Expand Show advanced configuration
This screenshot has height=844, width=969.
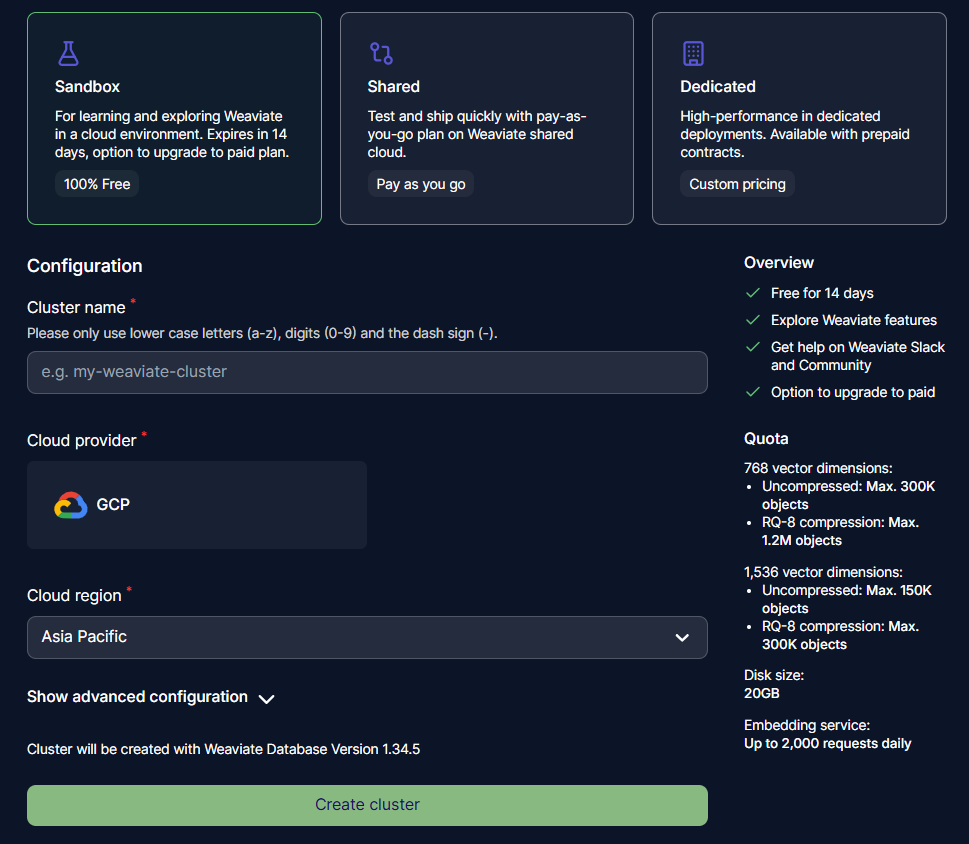click(138, 697)
